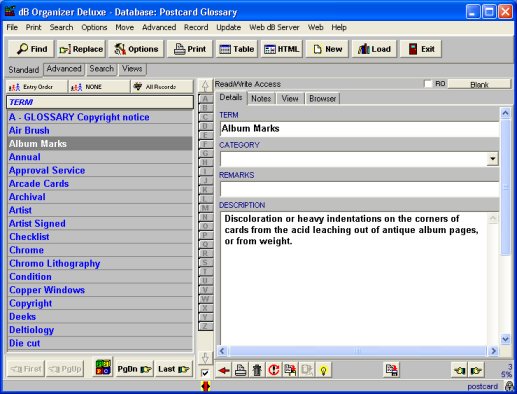Click the padlock icon in status bar
Viewport: 517px width, 394px height.
pos(509,386)
